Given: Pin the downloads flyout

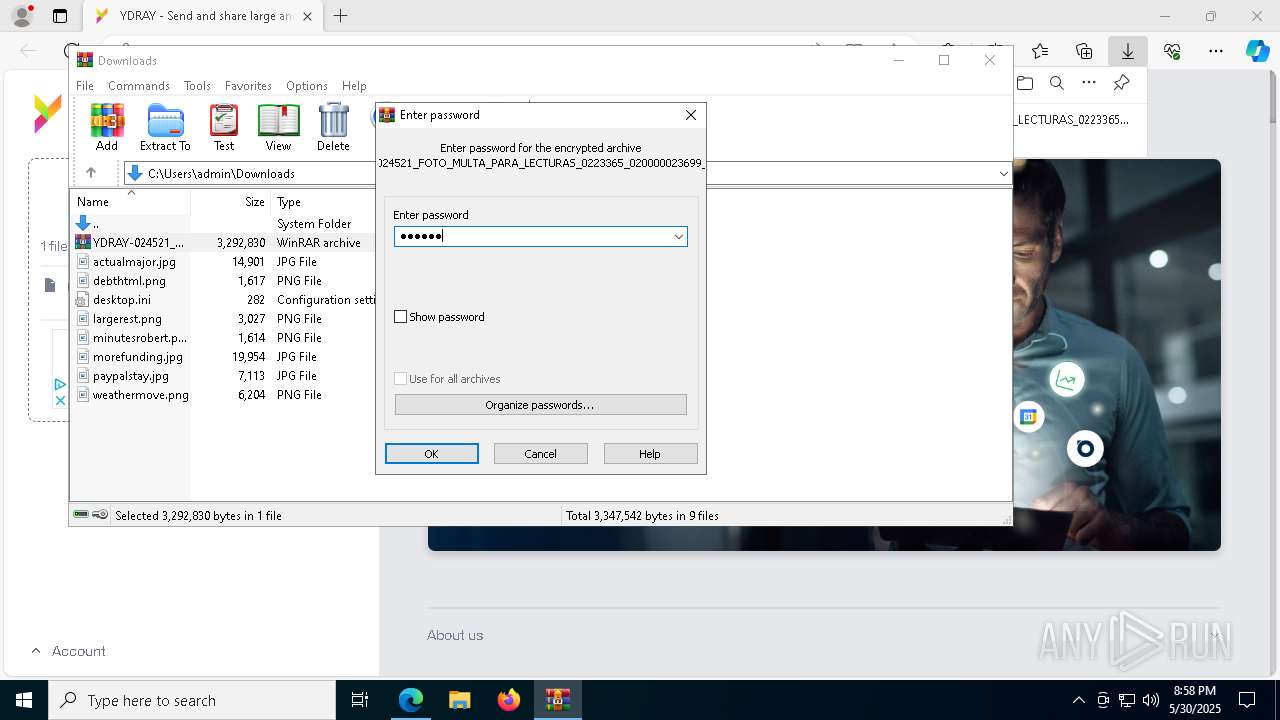Looking at the screenshot, I should (x=1121, y=83).
